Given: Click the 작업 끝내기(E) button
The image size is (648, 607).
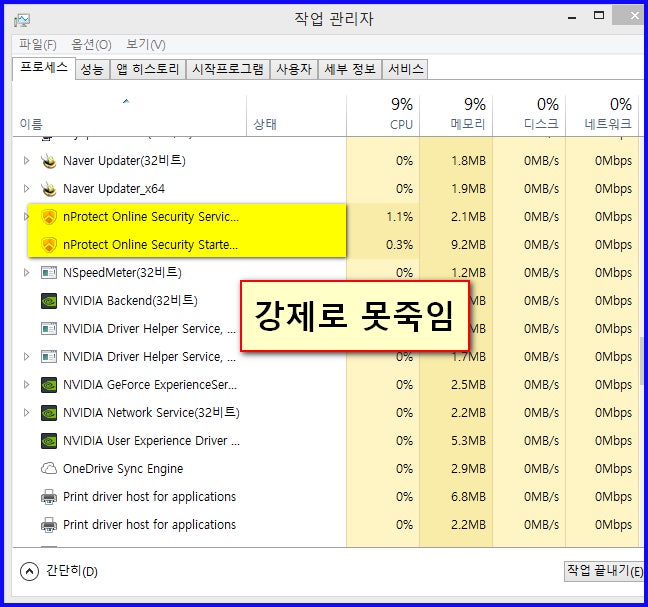Looking at the screenshot, I should coord(604,571).
